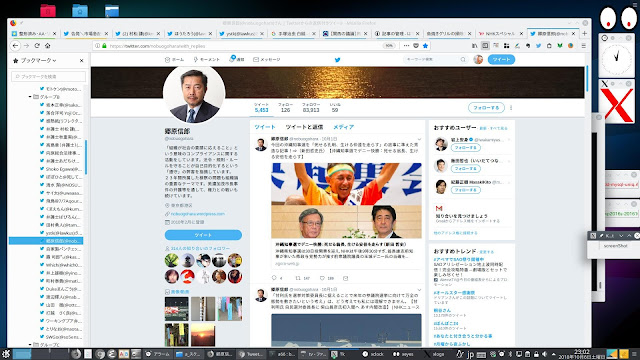Click Twitter bird logo in top navigation
Viewport: 640px width, 360px height.
coord(338,60)
